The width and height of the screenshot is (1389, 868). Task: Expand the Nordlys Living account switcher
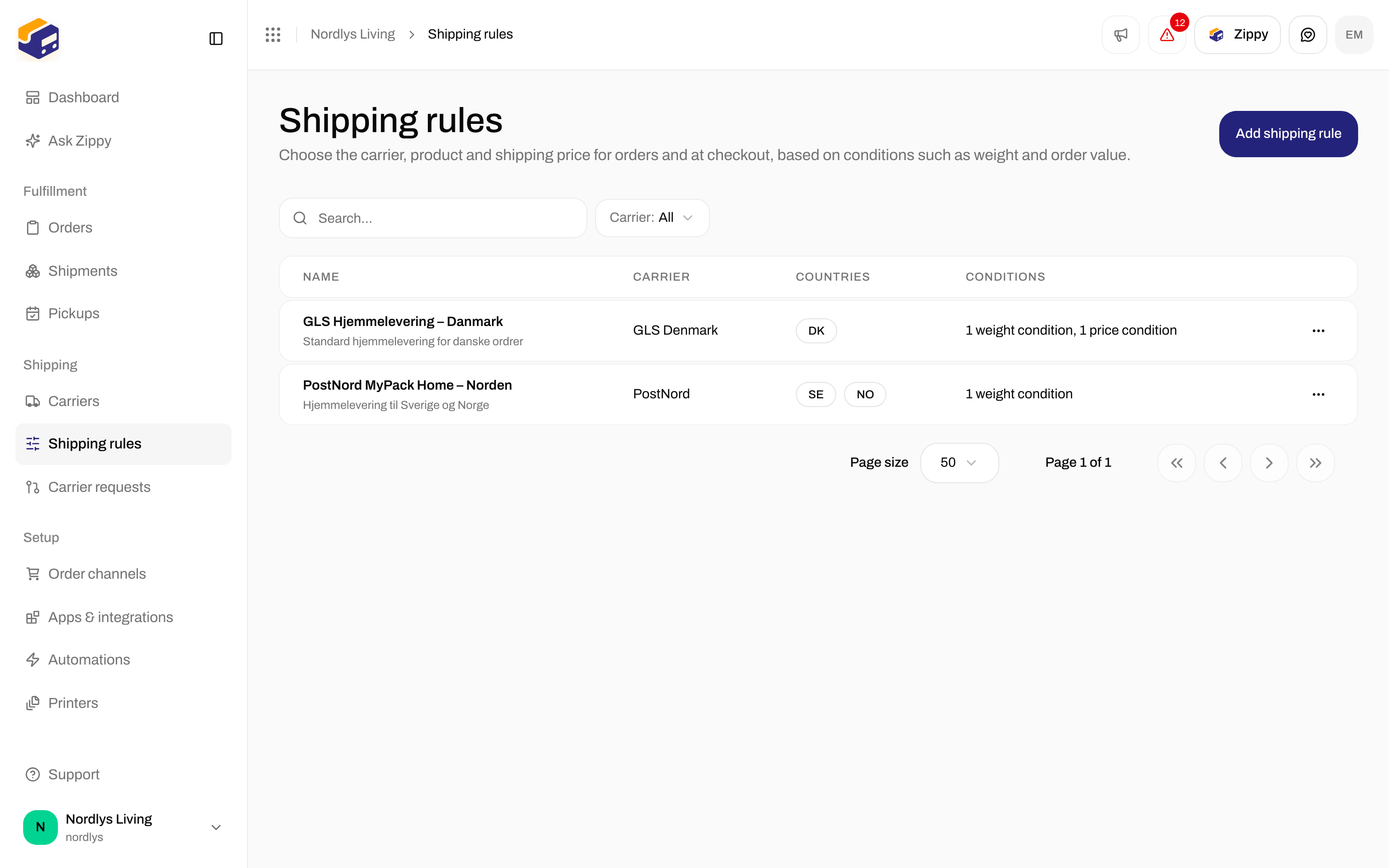123,827
